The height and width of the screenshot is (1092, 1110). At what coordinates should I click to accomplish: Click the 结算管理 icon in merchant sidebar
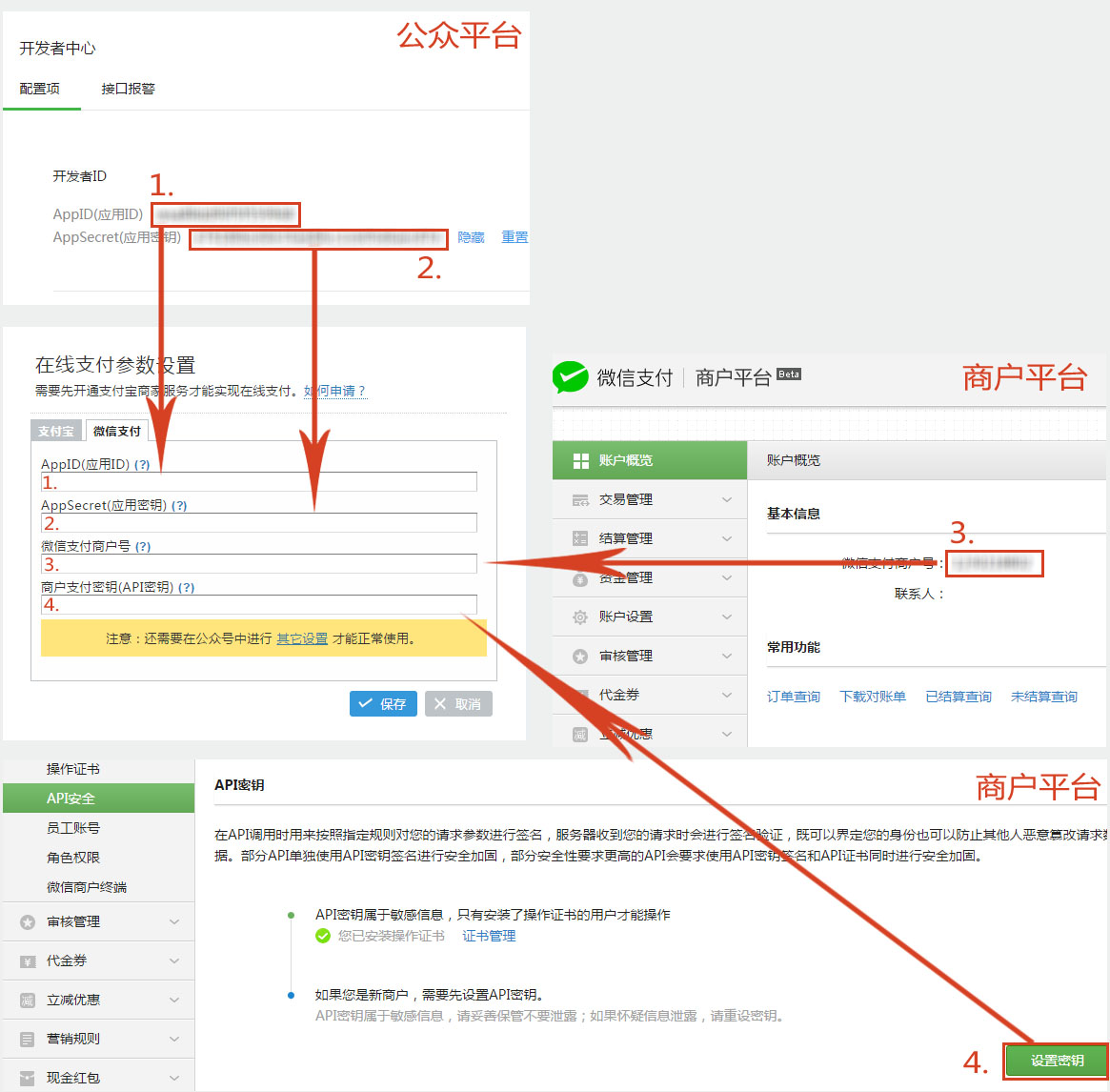[x=580, y=539]
